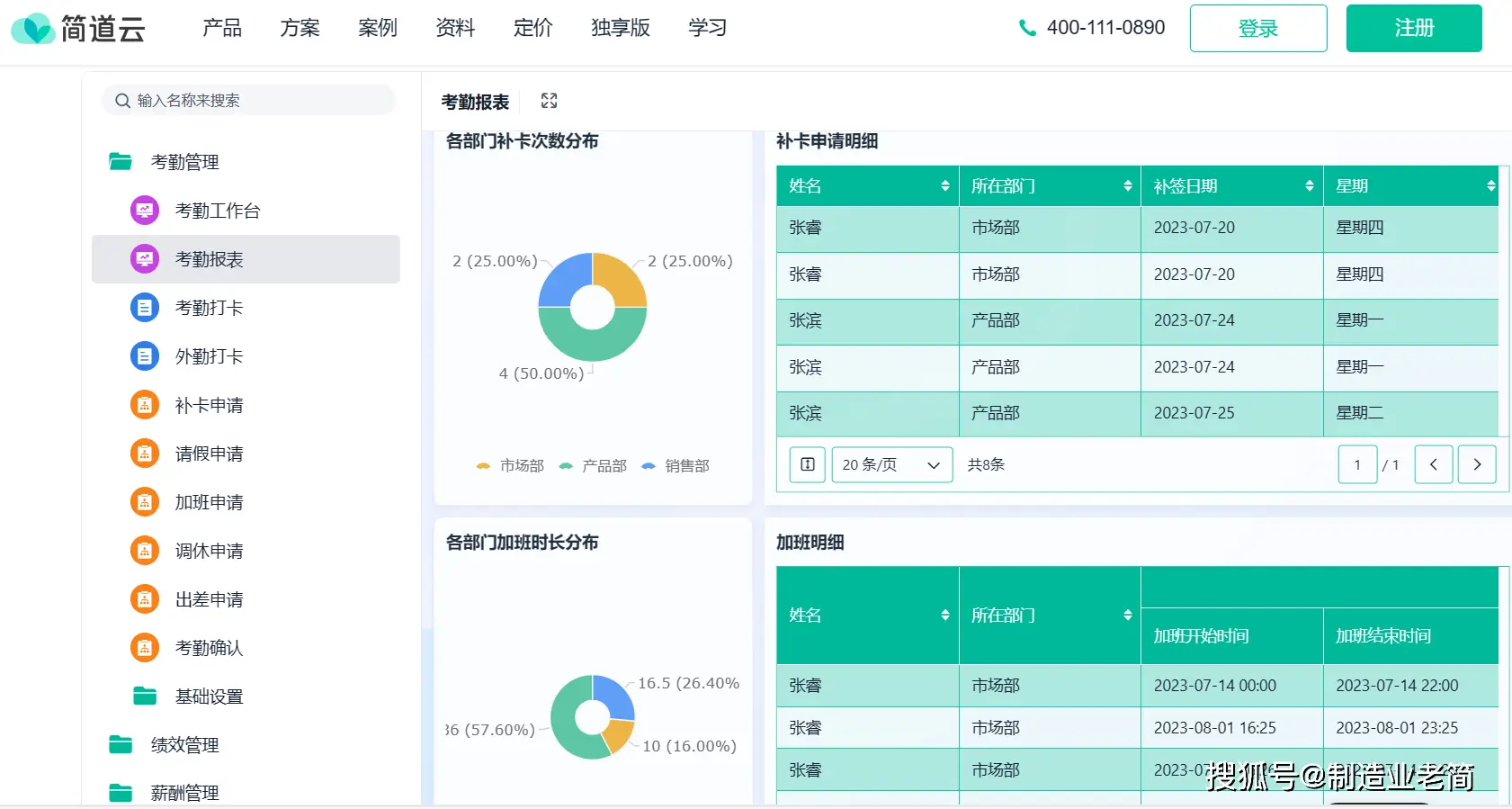Sort 补卡申请明细 table by 星期
Image resolution: width=1512 pixels, height=809 pixels.
(1491, 186)
